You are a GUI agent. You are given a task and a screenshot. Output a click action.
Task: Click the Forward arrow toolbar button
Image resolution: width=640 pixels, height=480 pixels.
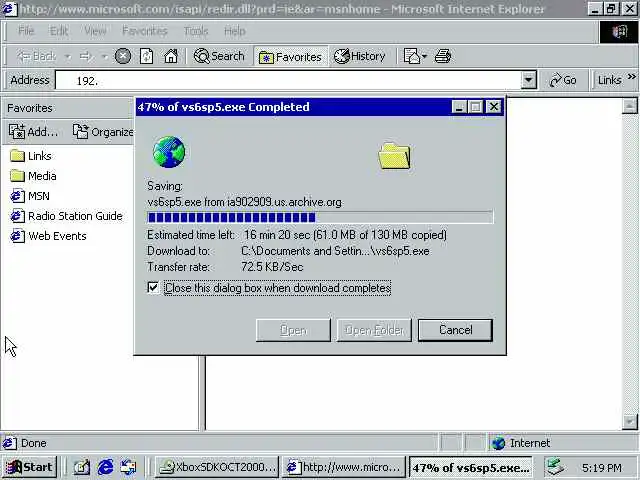[x=86, y=56]
